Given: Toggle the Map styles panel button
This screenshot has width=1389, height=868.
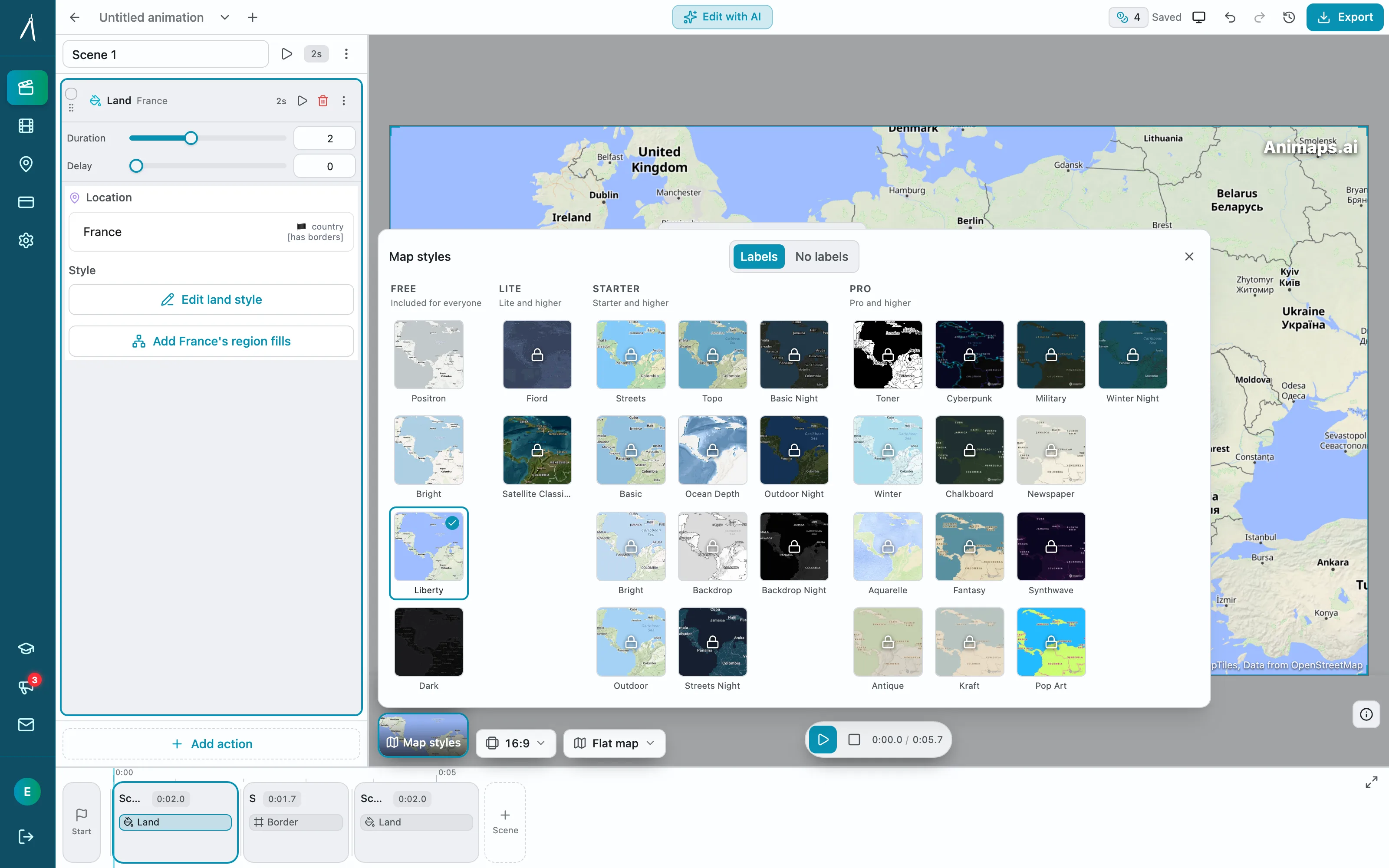Looking at the screenshot, I should [424, 735].
